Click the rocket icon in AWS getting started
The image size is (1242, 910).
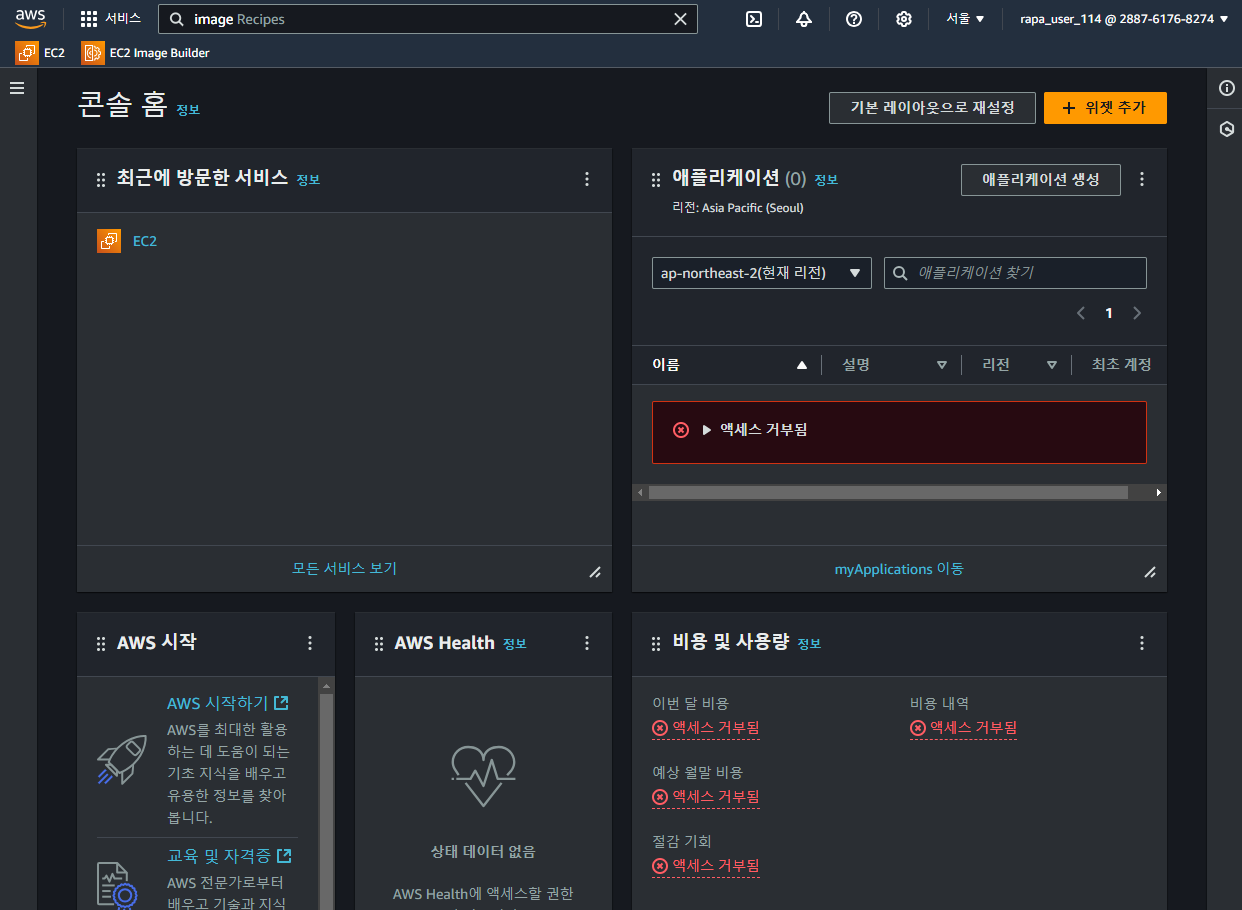(x=122, y=759)
